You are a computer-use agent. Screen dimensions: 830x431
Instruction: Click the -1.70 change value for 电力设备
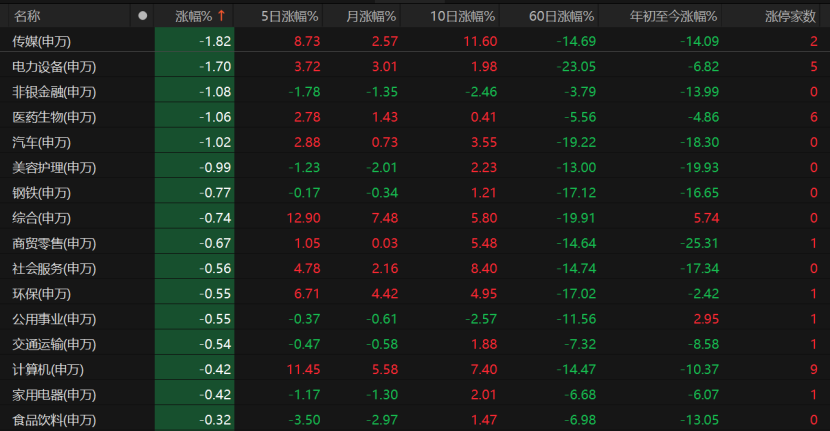point(215,67)
